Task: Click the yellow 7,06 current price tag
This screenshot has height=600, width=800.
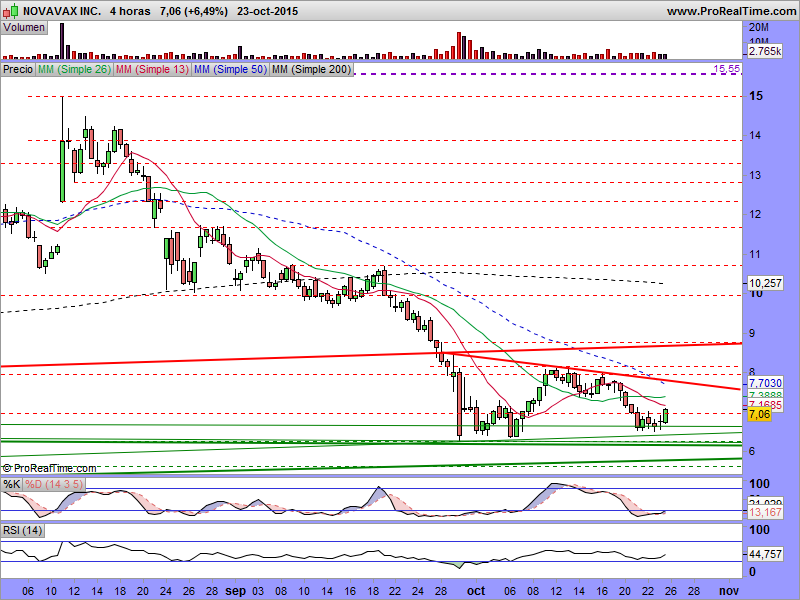Action: click(x=759, y=414)
